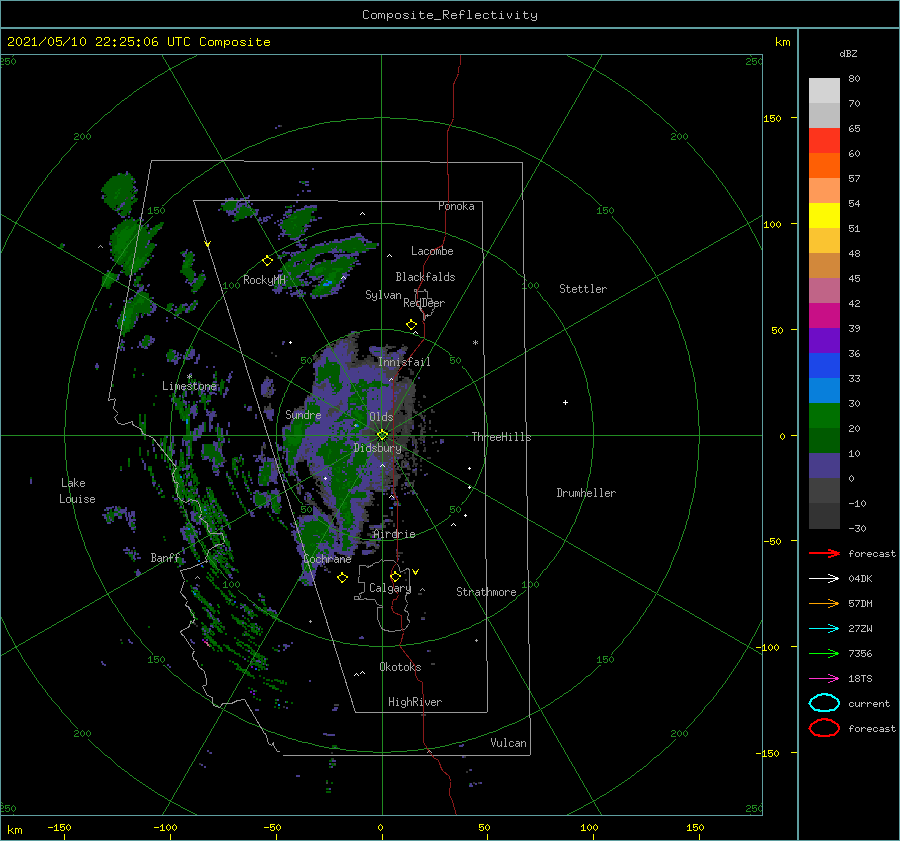Click the Sylvan town label
900x841 pixels.
coord(383,295)
